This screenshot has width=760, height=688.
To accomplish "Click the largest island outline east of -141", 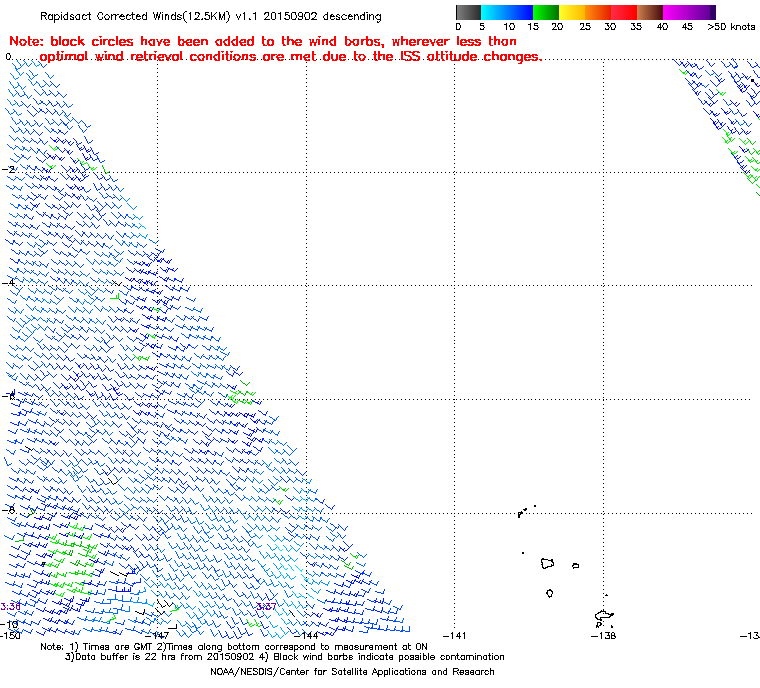I will click(x=547, y=563).
